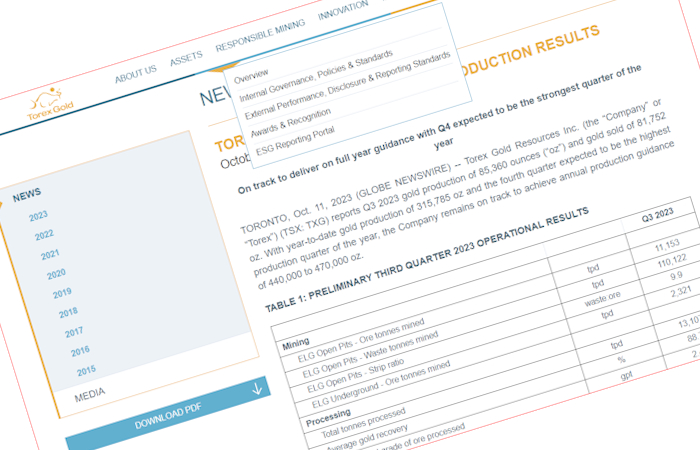Click 'ELG Open Pits - Ore tonnes mined'
Screen dimensions: 700x450
pos(361,341)
